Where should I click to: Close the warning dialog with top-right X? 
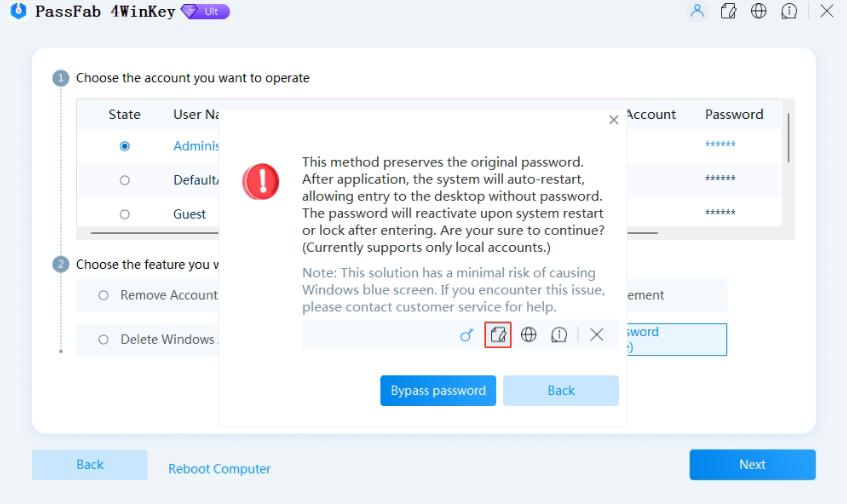click(x=613, y=120)
